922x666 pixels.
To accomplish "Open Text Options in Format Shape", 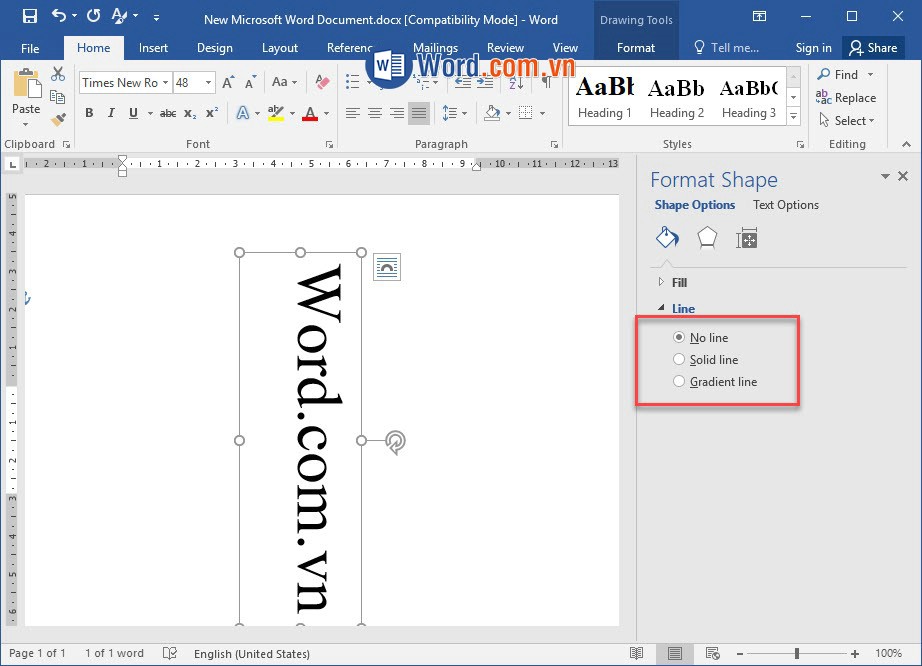I will click(x=786, y=205).
